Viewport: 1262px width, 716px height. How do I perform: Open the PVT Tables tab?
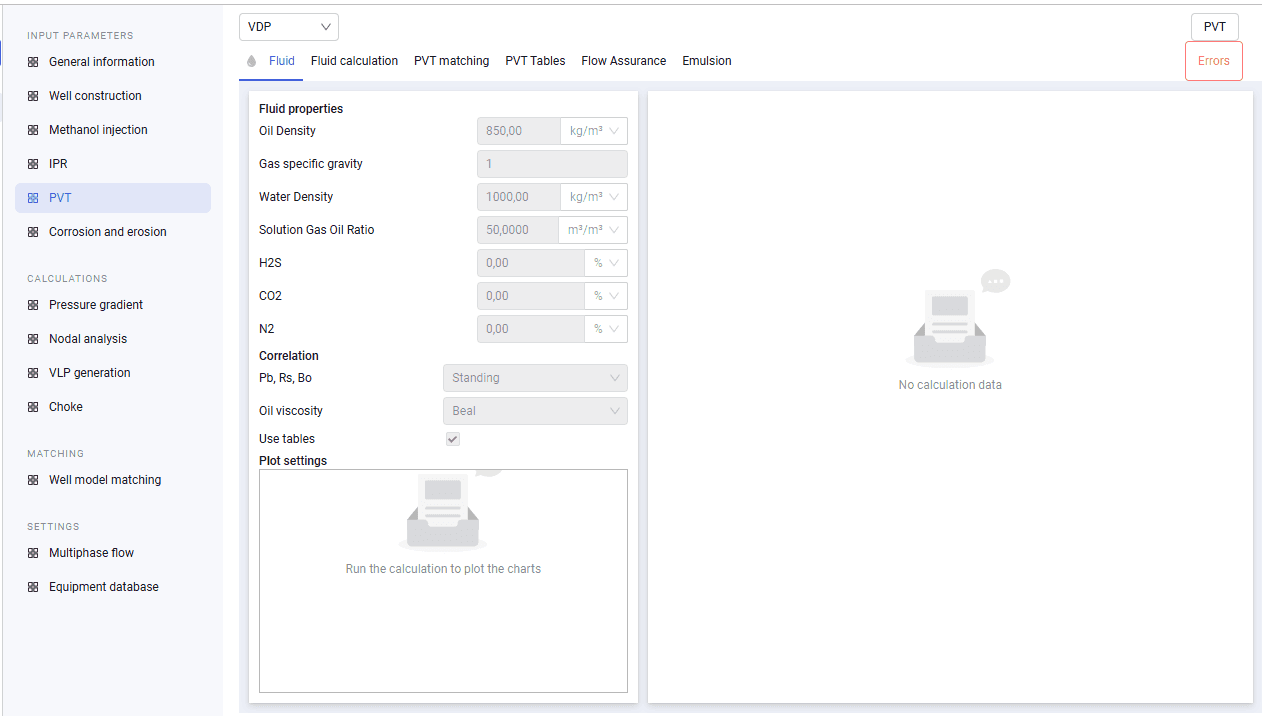click(535, 61)
